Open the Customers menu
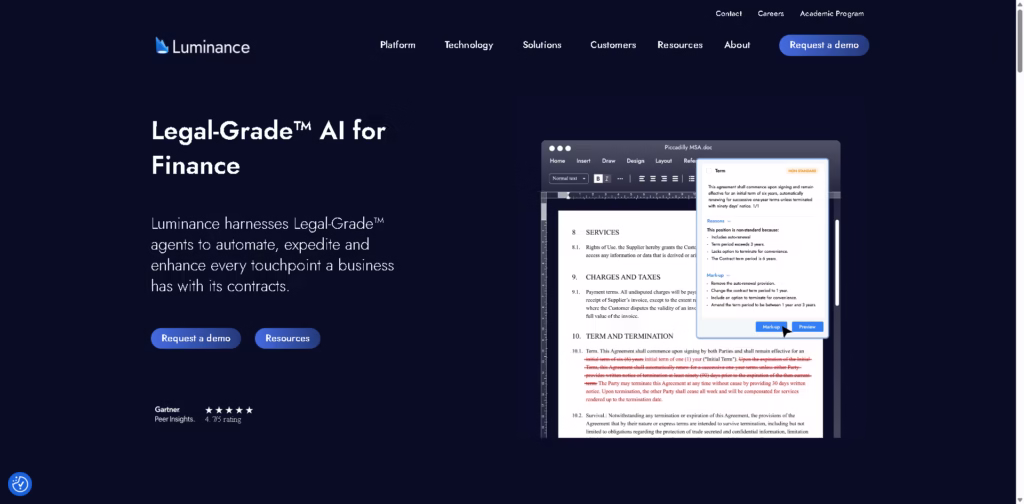This screenshot has height=504, width=1024. point(613,45)
